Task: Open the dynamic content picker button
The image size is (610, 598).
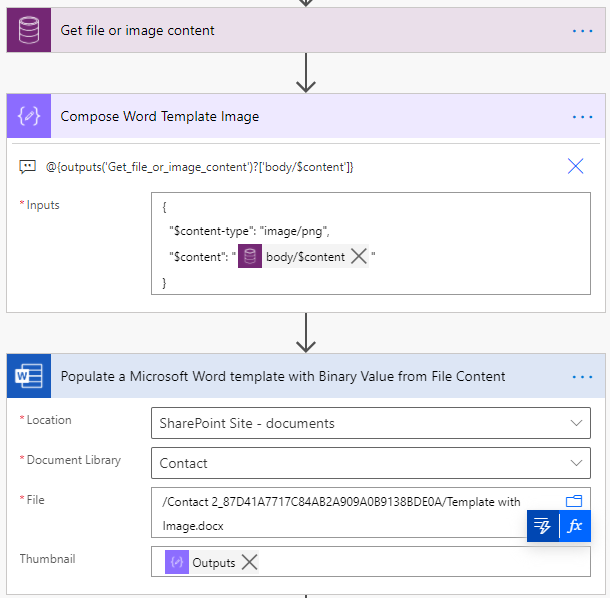Action: pyautogui.click(x=543, y=526)
